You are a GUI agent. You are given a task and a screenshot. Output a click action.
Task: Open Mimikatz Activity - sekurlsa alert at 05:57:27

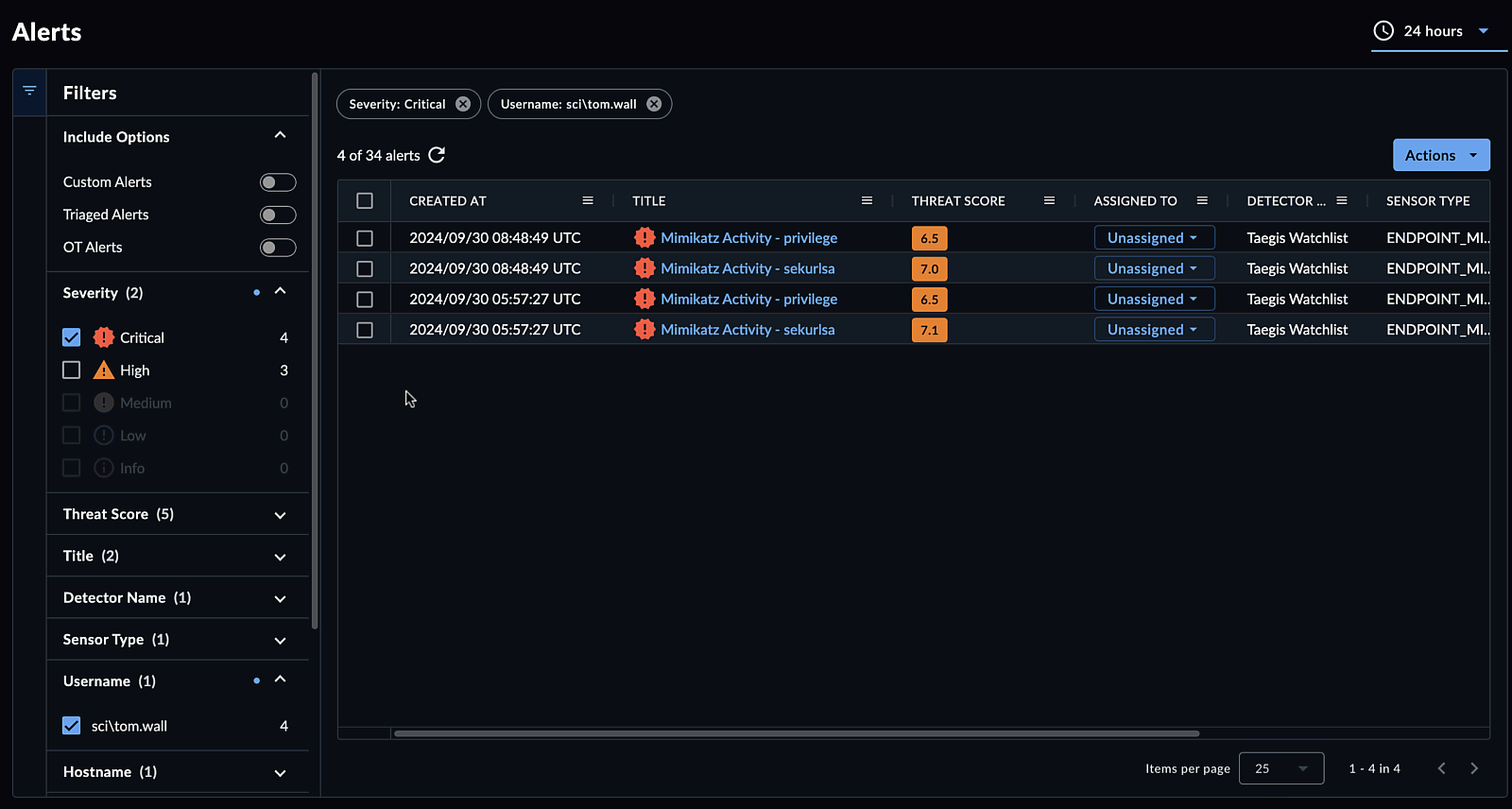coord(747,330)
